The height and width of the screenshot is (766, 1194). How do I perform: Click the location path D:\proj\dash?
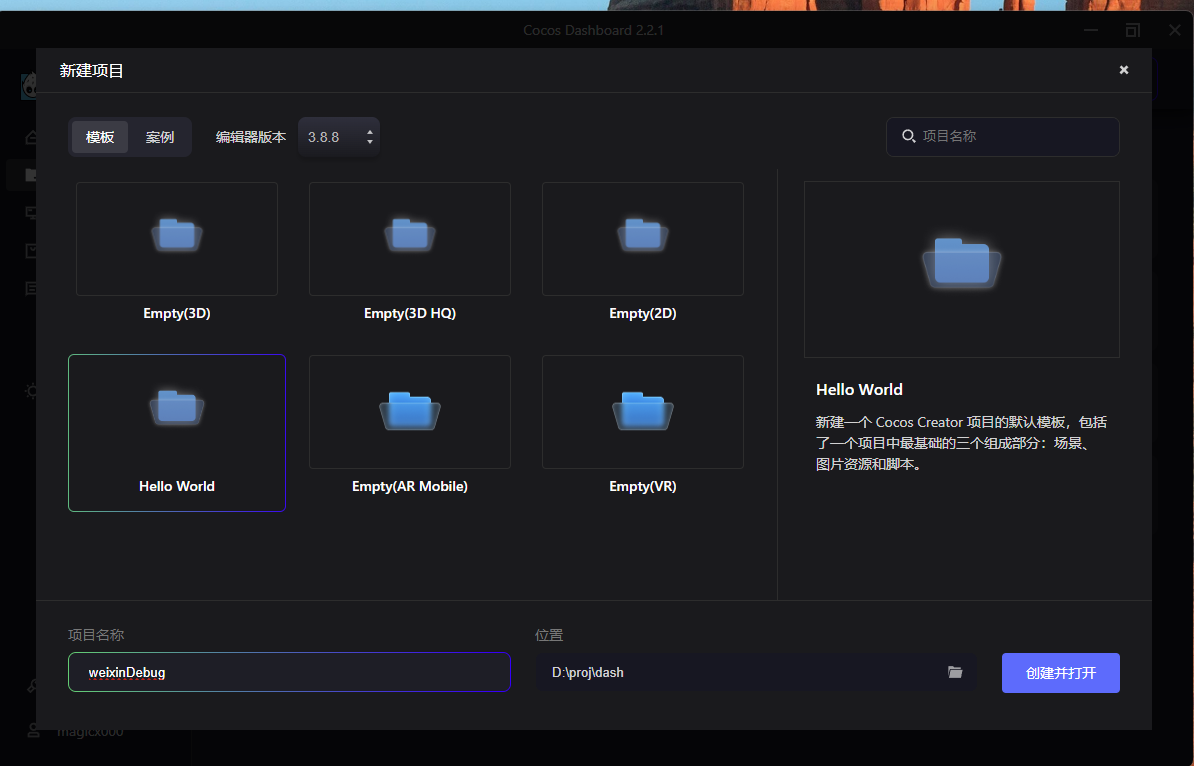coord(588,672)
